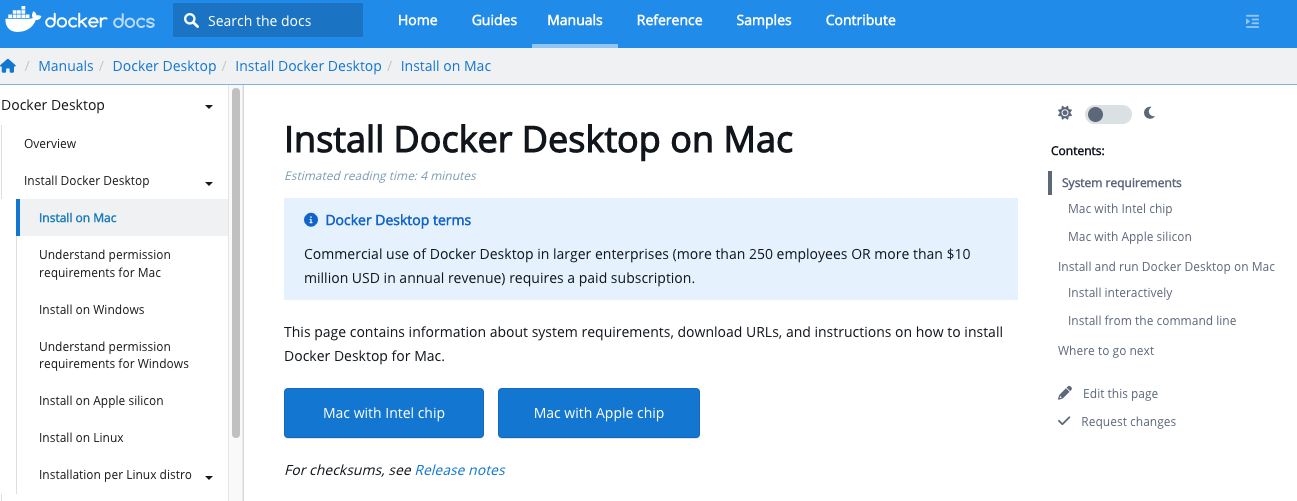The width and height of the screenshot is (1297, 501).
Task: Click the Docker Desktop terms heading
Action: pyautogui.click(x=398, y=220)
